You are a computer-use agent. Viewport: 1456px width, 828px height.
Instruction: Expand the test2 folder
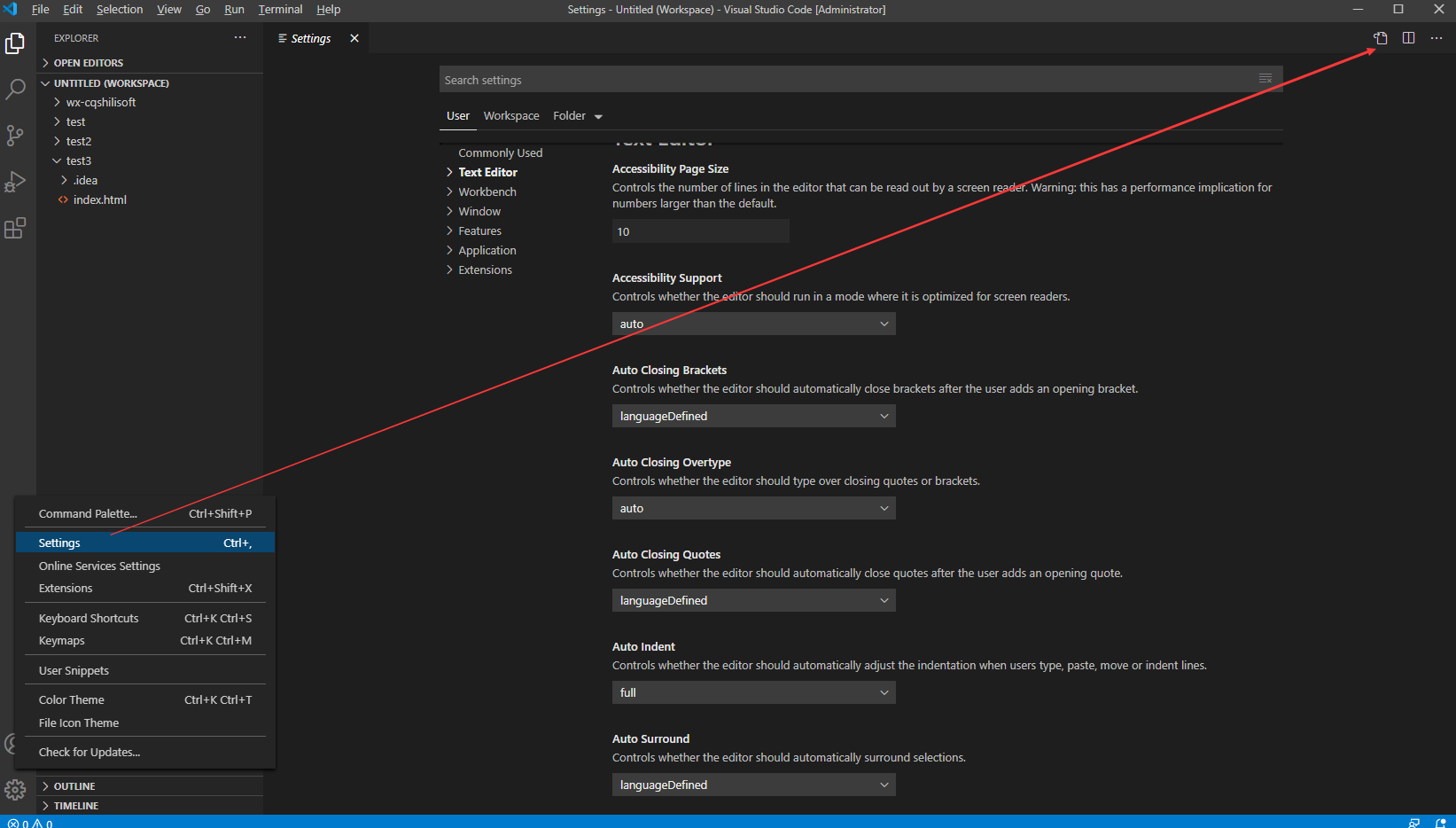[x=151, y=141]
